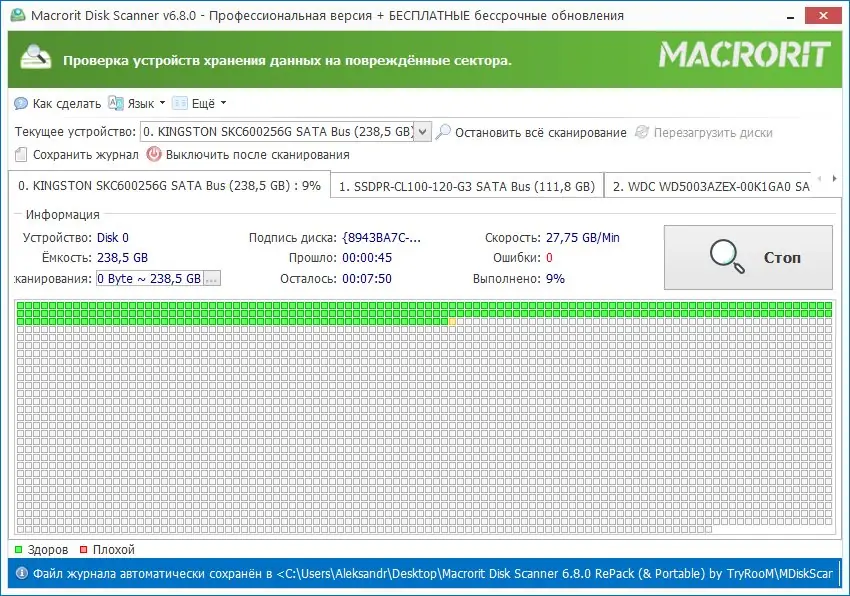Click the list icon beside 'Ещё'
Viewport: 850px width, 596px height.
(179, 103)
